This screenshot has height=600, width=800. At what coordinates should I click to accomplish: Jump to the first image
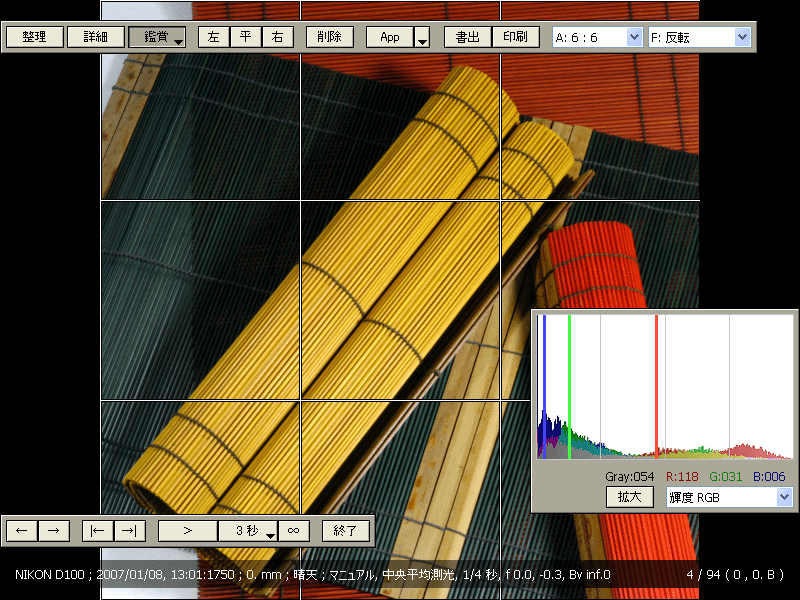tap(98, 531)
